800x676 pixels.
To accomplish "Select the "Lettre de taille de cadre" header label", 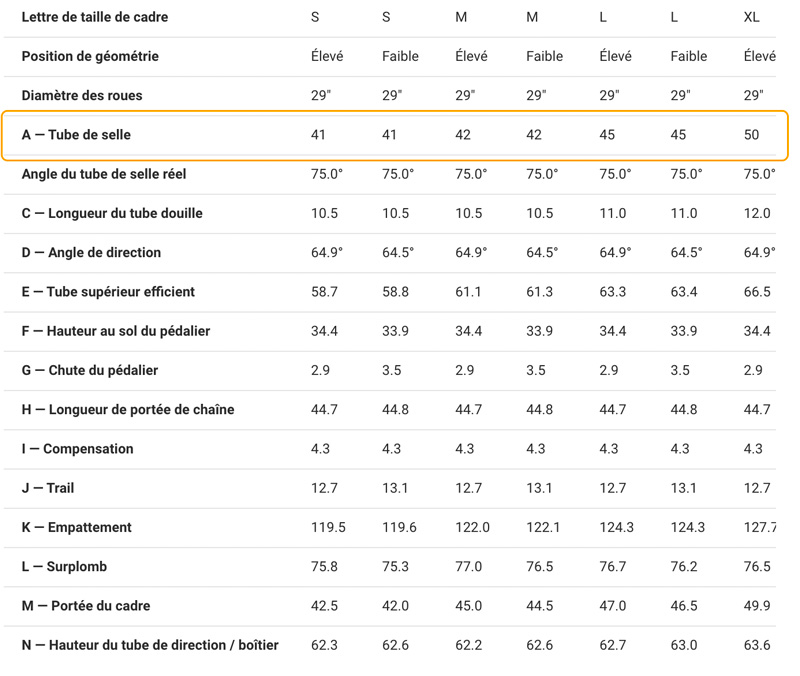I will click(95, 17).
